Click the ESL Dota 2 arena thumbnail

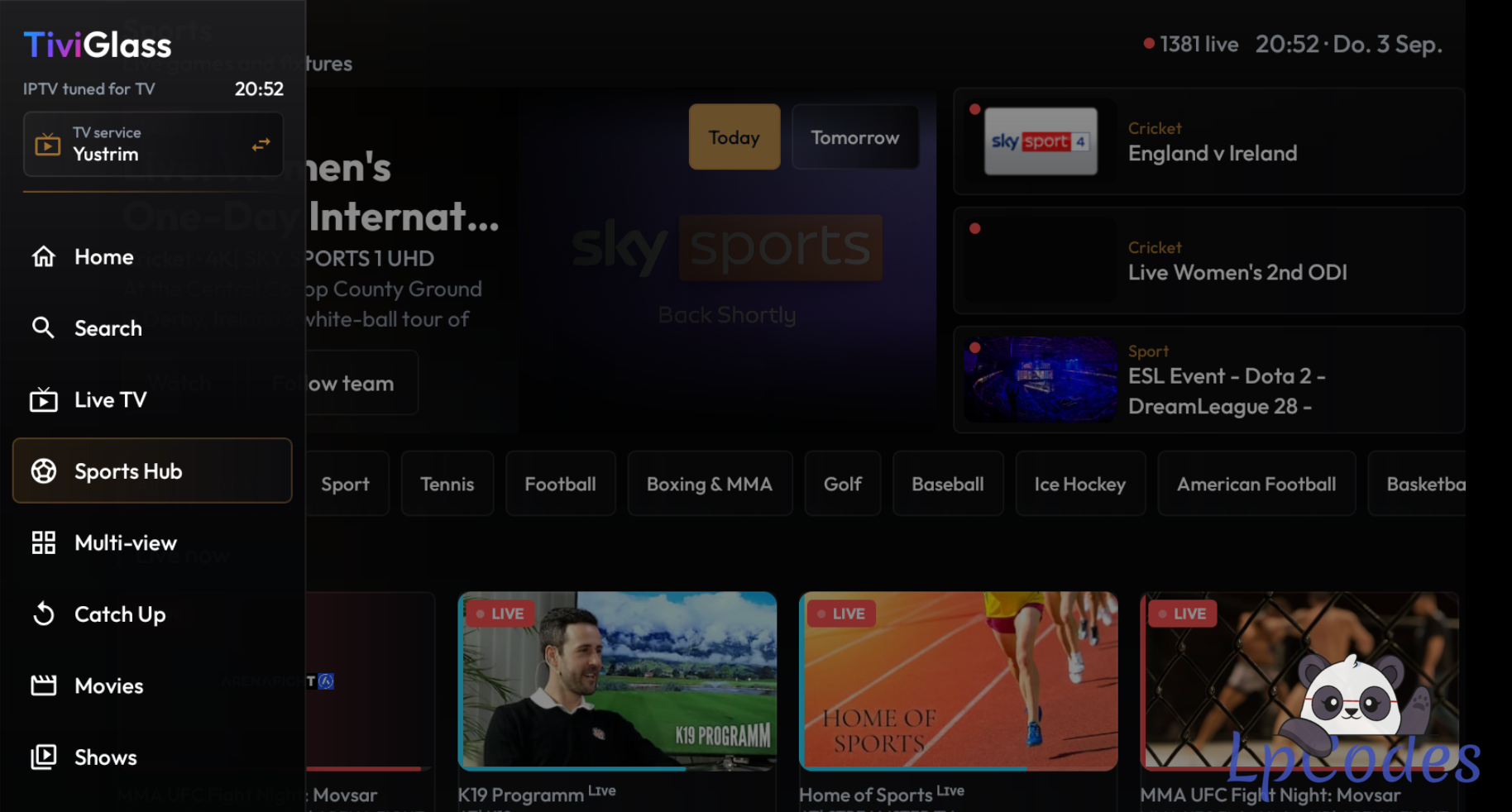click(1041, 380)
